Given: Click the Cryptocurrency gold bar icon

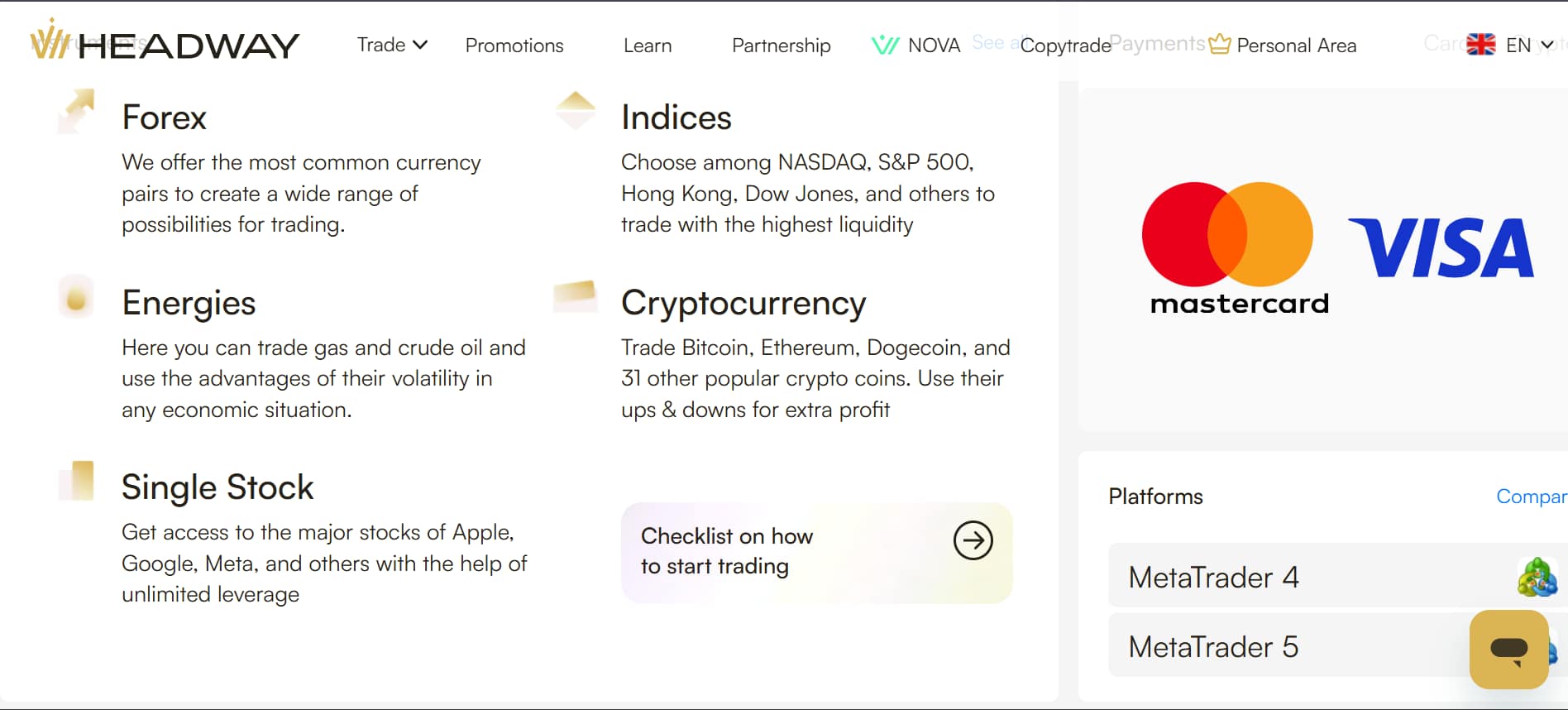Looking at the screenshot, I should click(576, 296).
